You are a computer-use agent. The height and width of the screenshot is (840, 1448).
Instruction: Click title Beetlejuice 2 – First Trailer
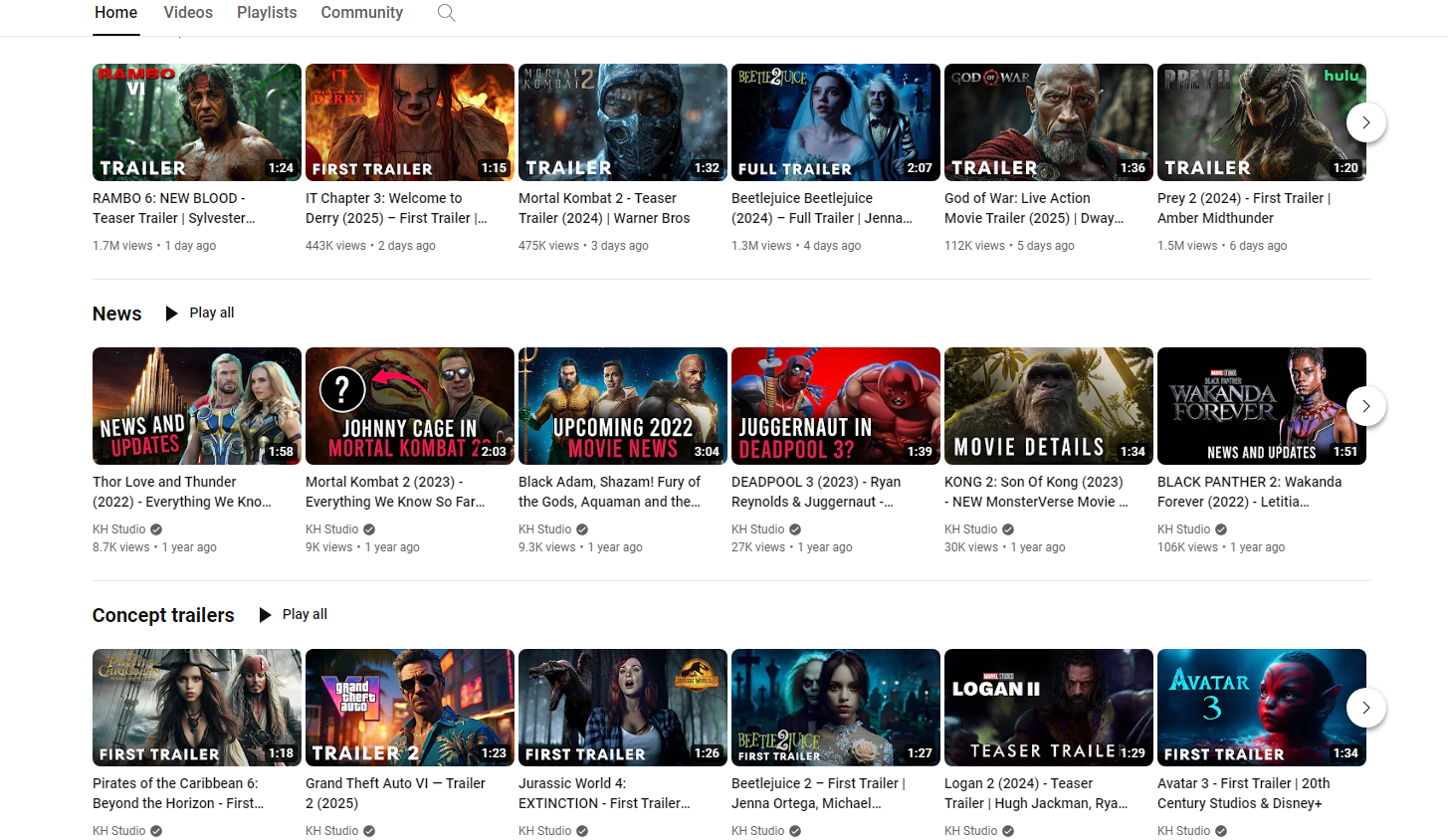818,793
